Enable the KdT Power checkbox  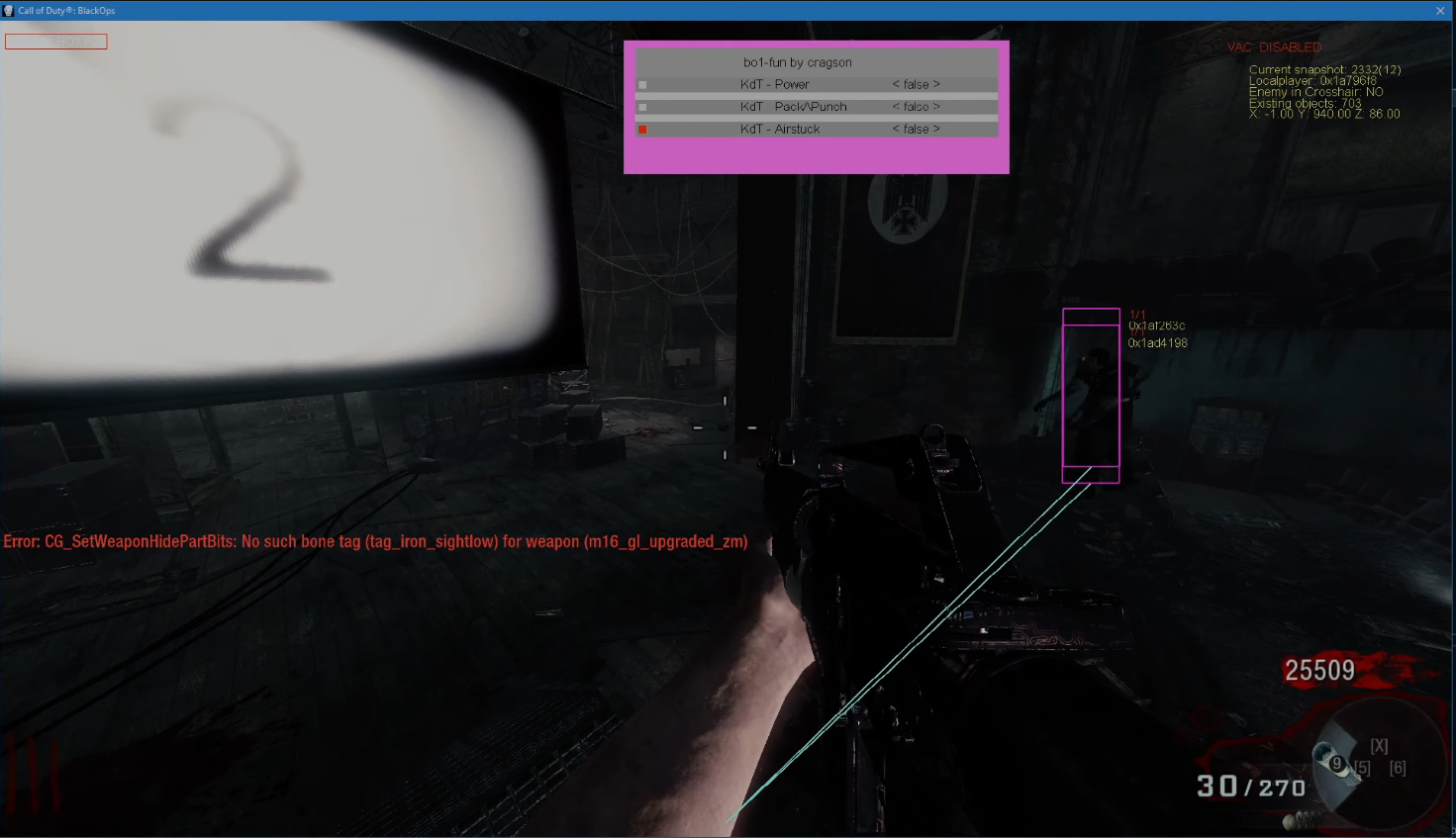pyautogui.click(x=642, y=84)
